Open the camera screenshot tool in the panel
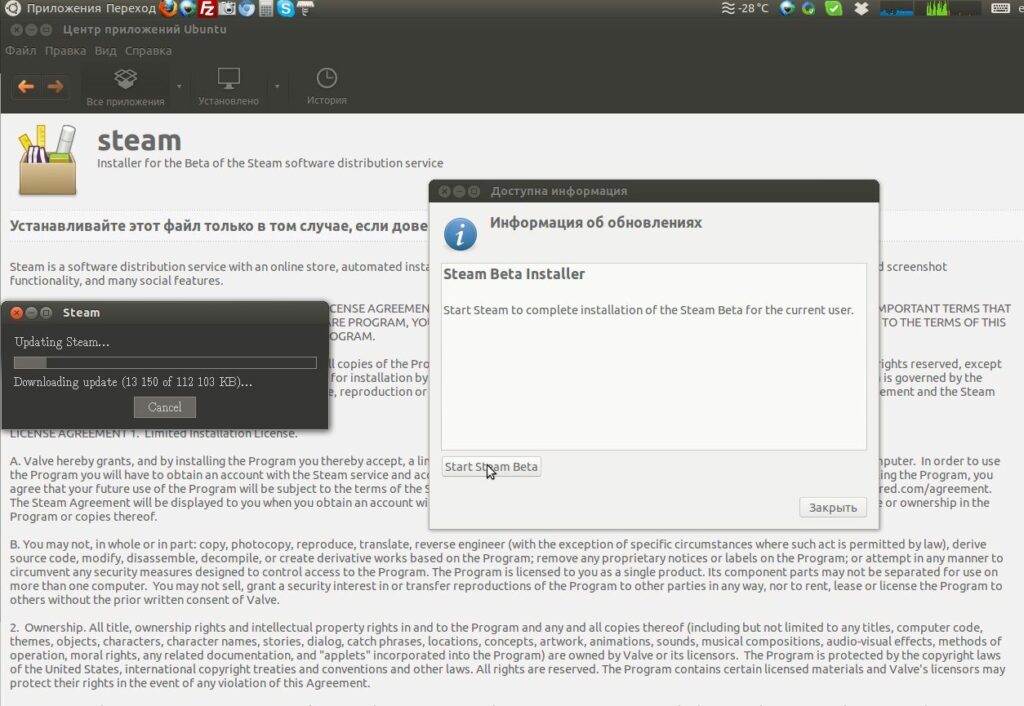 coord(227,8)
